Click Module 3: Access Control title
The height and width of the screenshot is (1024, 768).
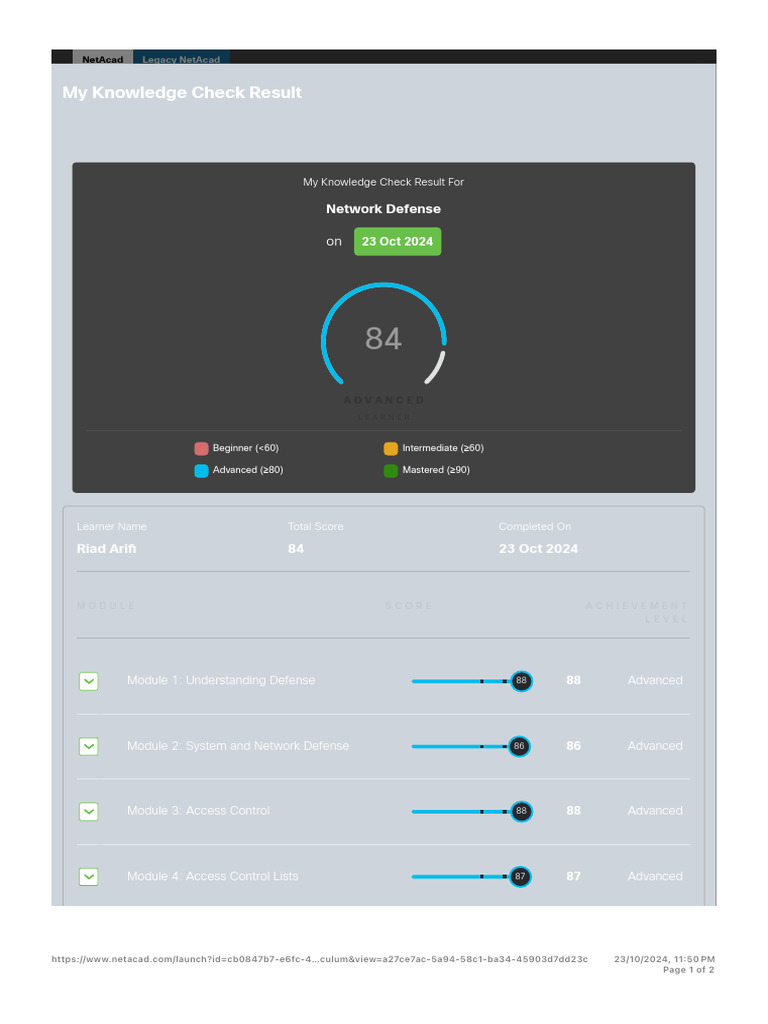[198, 810]
